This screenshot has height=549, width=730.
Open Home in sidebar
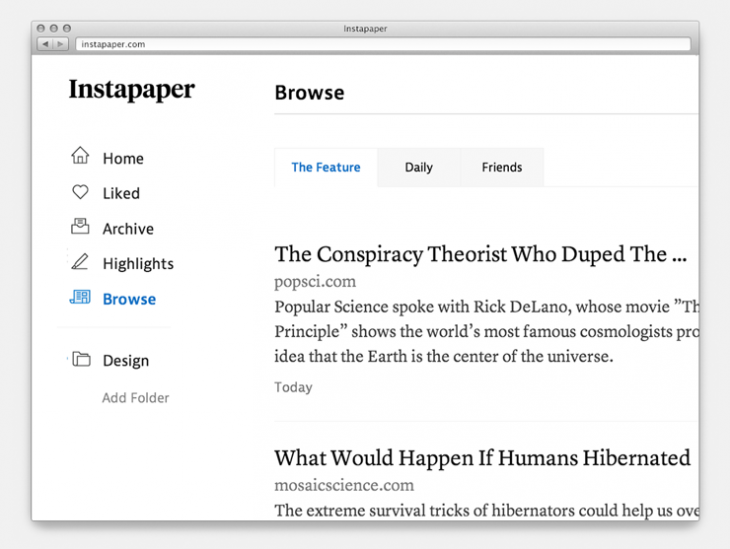click(123, 158)
